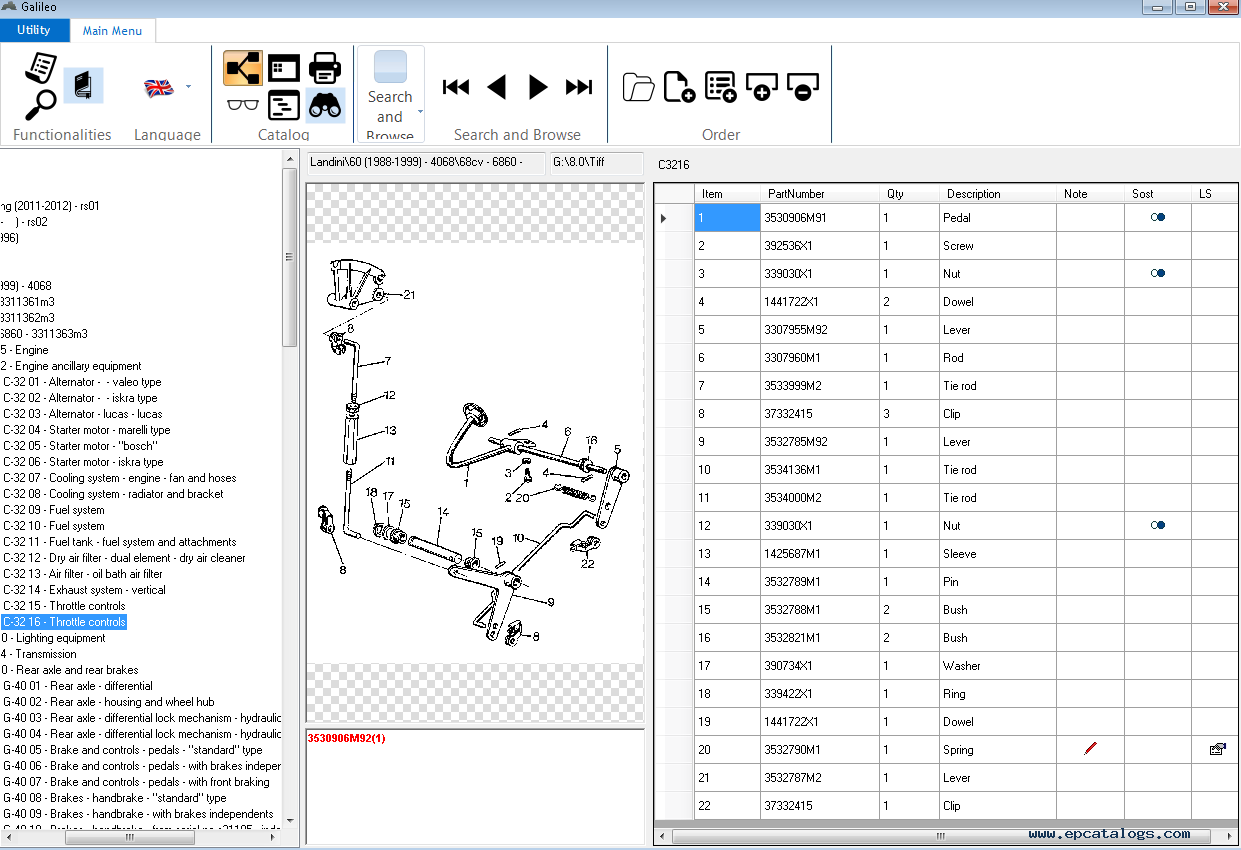
Task: Click the red note pencil for Spring row
Action: 1090,748
